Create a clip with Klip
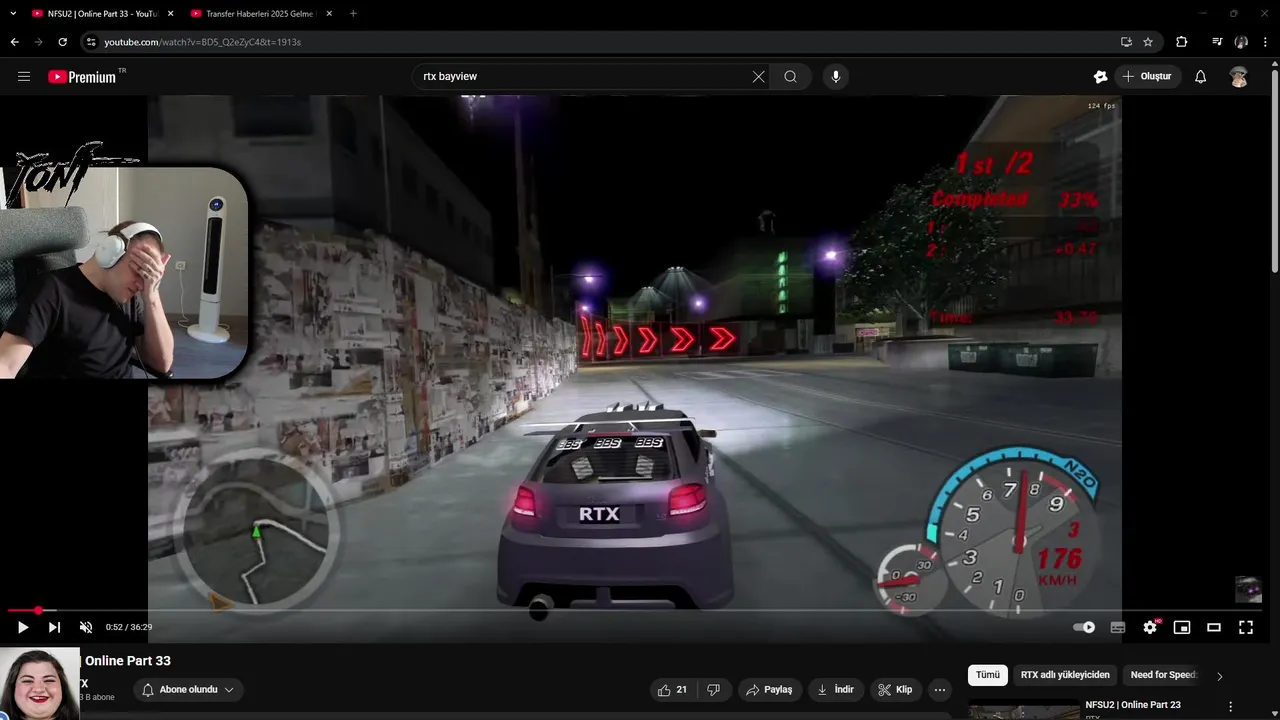Viewport: 1280px width, 720px height. coord(895,690)
